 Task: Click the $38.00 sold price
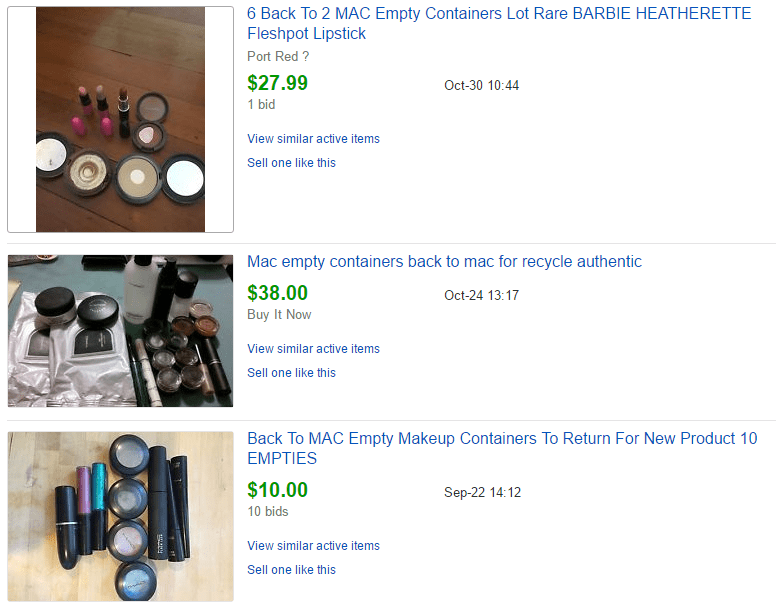point(277,293)
